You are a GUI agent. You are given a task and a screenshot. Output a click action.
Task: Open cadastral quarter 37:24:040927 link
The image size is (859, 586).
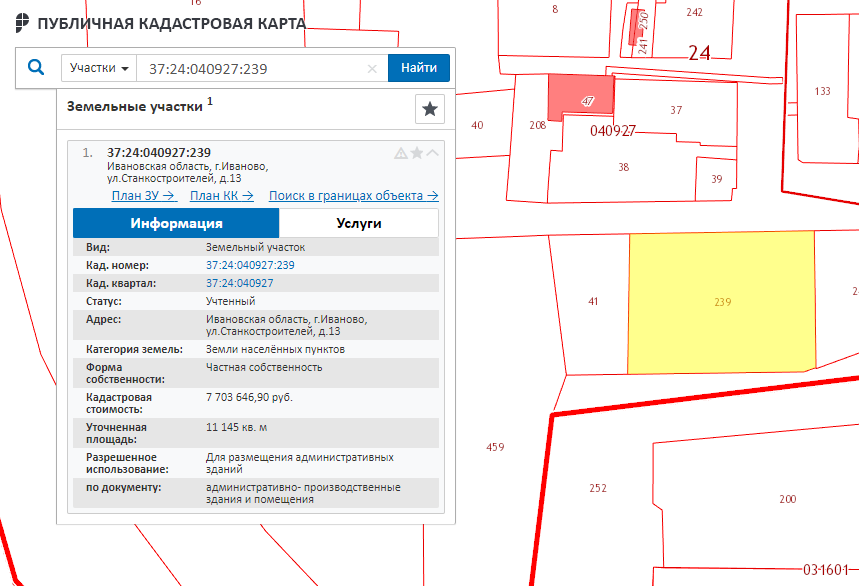[x=239, y=283]
